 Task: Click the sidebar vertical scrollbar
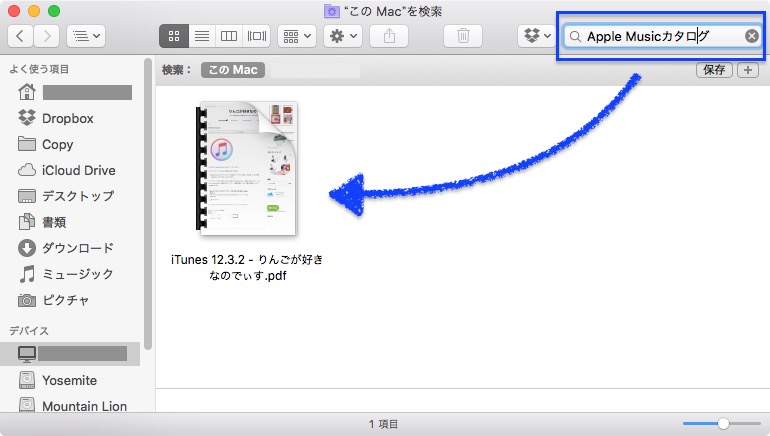coord(147,204)
